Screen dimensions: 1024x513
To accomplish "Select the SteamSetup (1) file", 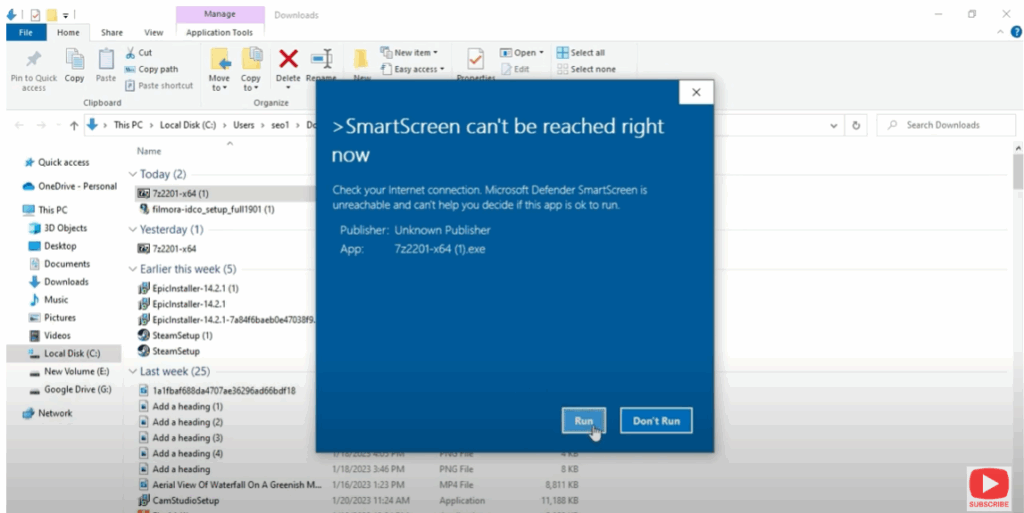I will point(175,335).
